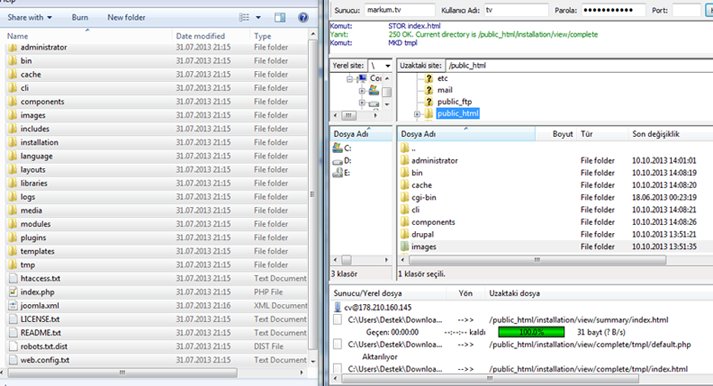
Task: Select remote cgi-bin folder icon
Action: pyautogui.click(x=405, y=197)
